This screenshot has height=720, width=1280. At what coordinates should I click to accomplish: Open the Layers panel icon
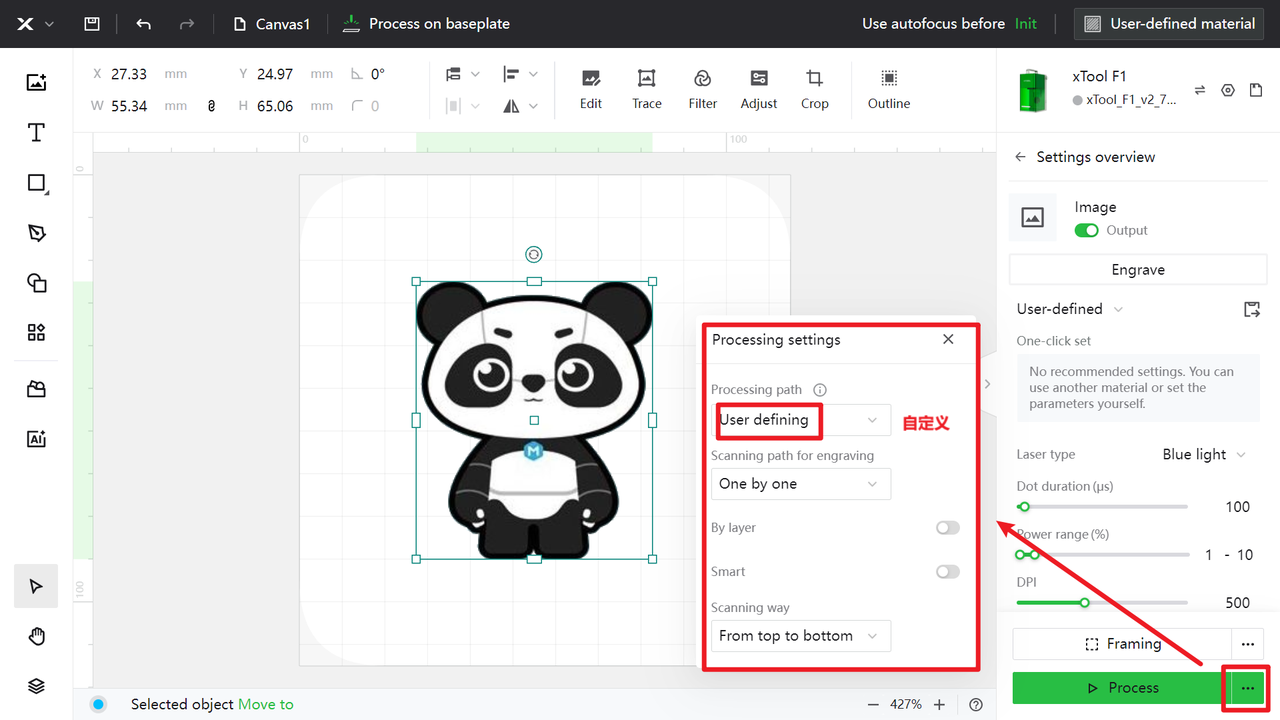(37, 686)
